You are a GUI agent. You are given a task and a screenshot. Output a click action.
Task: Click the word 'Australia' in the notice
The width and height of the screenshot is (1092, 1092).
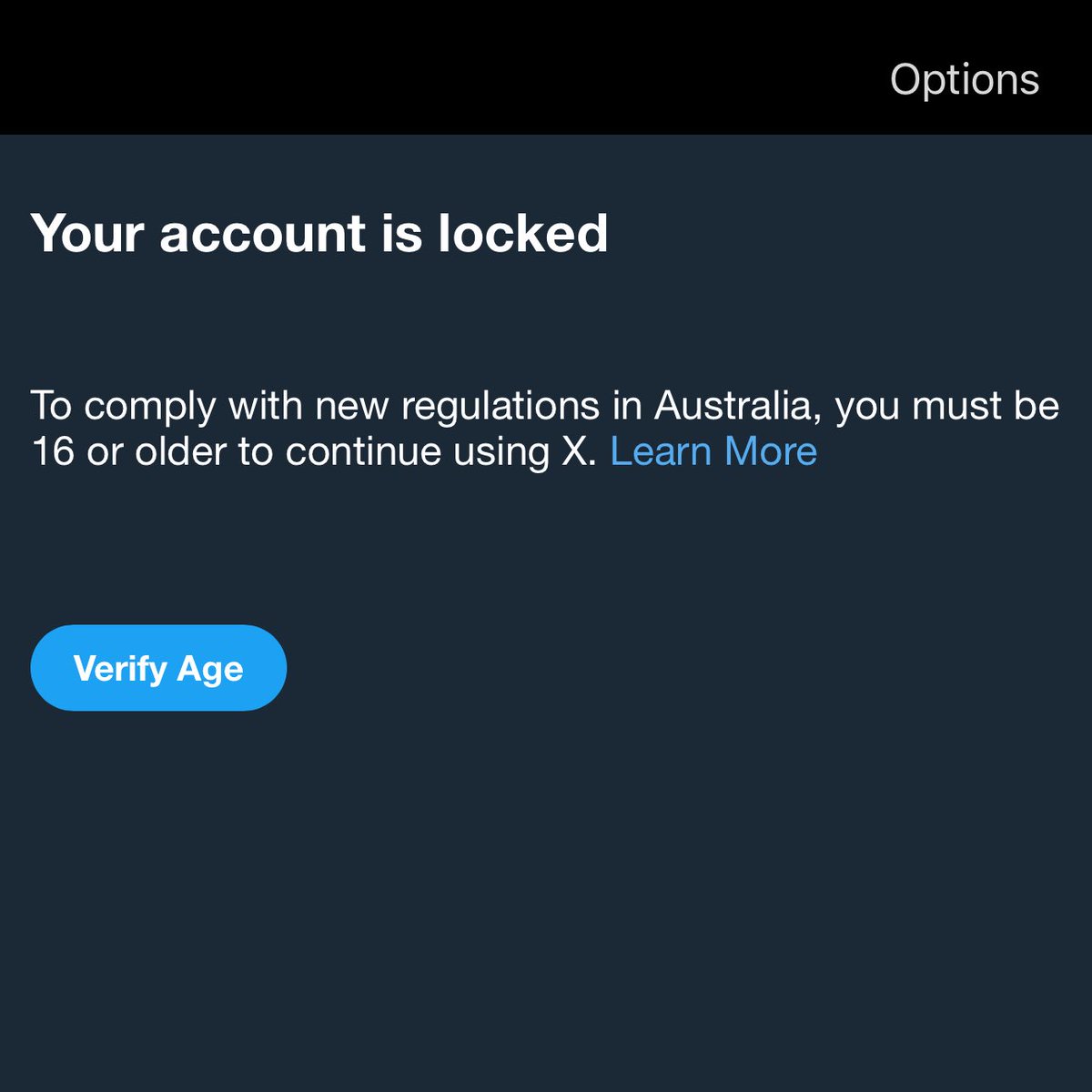(x=738, y=406)
